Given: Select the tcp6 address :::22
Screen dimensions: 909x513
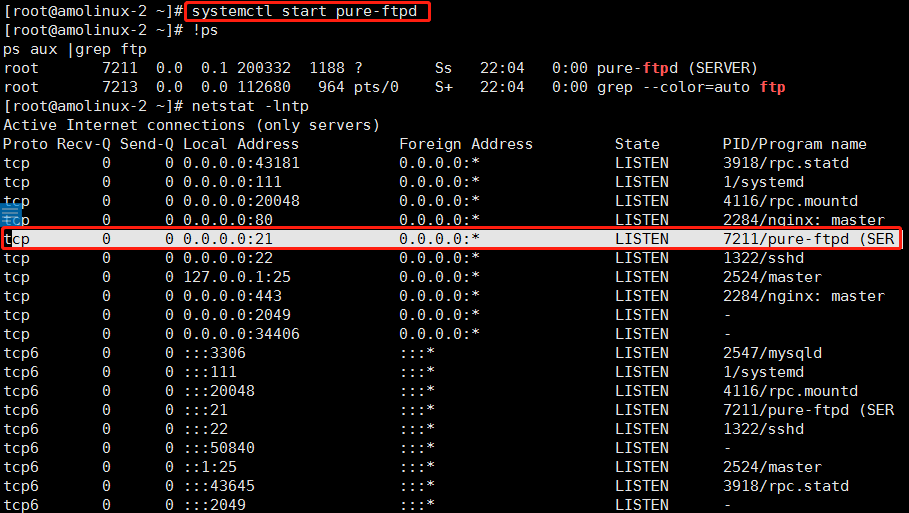Looking at the screenshot, I should point(206,430).
